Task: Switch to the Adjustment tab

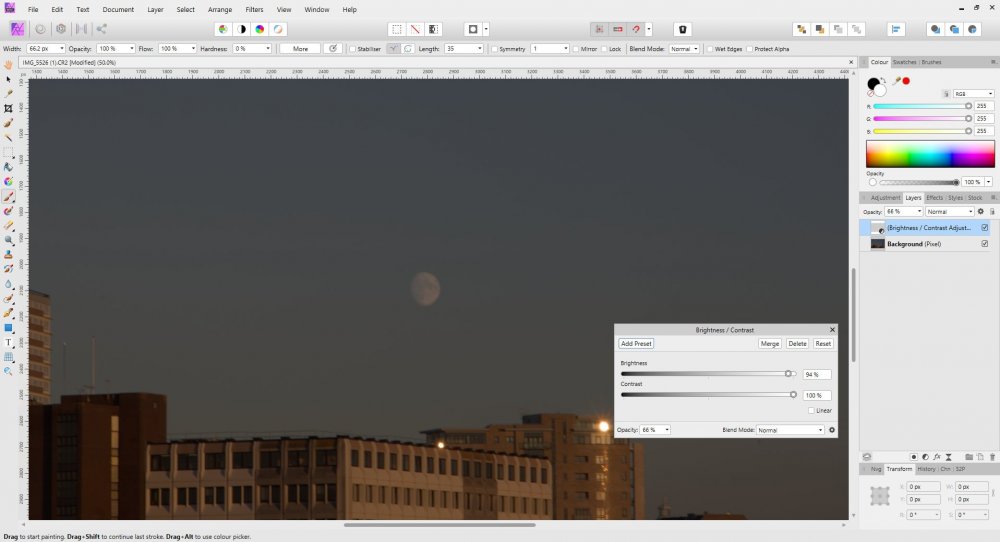Action: coord(885,198)
